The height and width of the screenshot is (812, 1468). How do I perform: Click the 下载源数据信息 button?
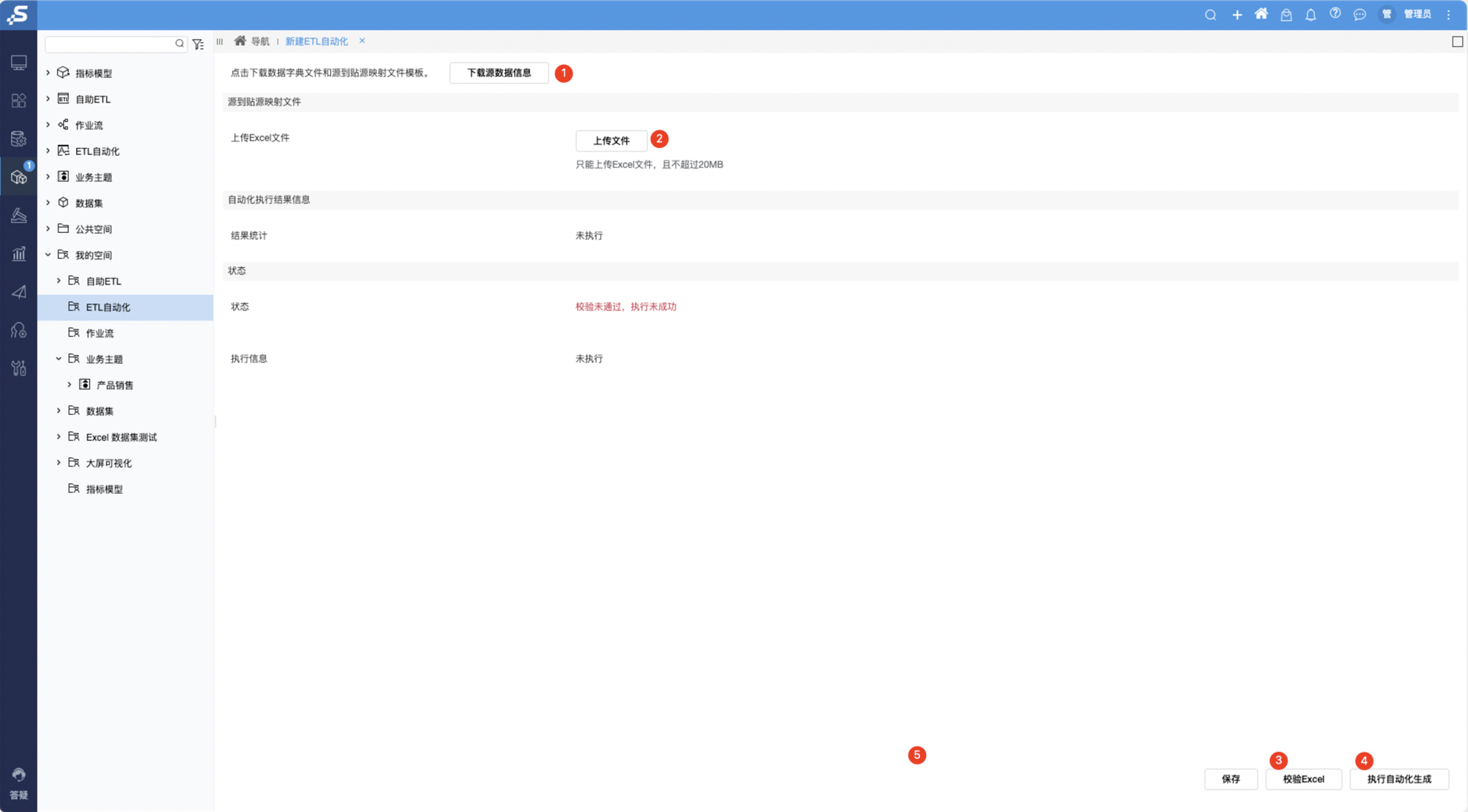pyautogui.click(x=498, y=73)
